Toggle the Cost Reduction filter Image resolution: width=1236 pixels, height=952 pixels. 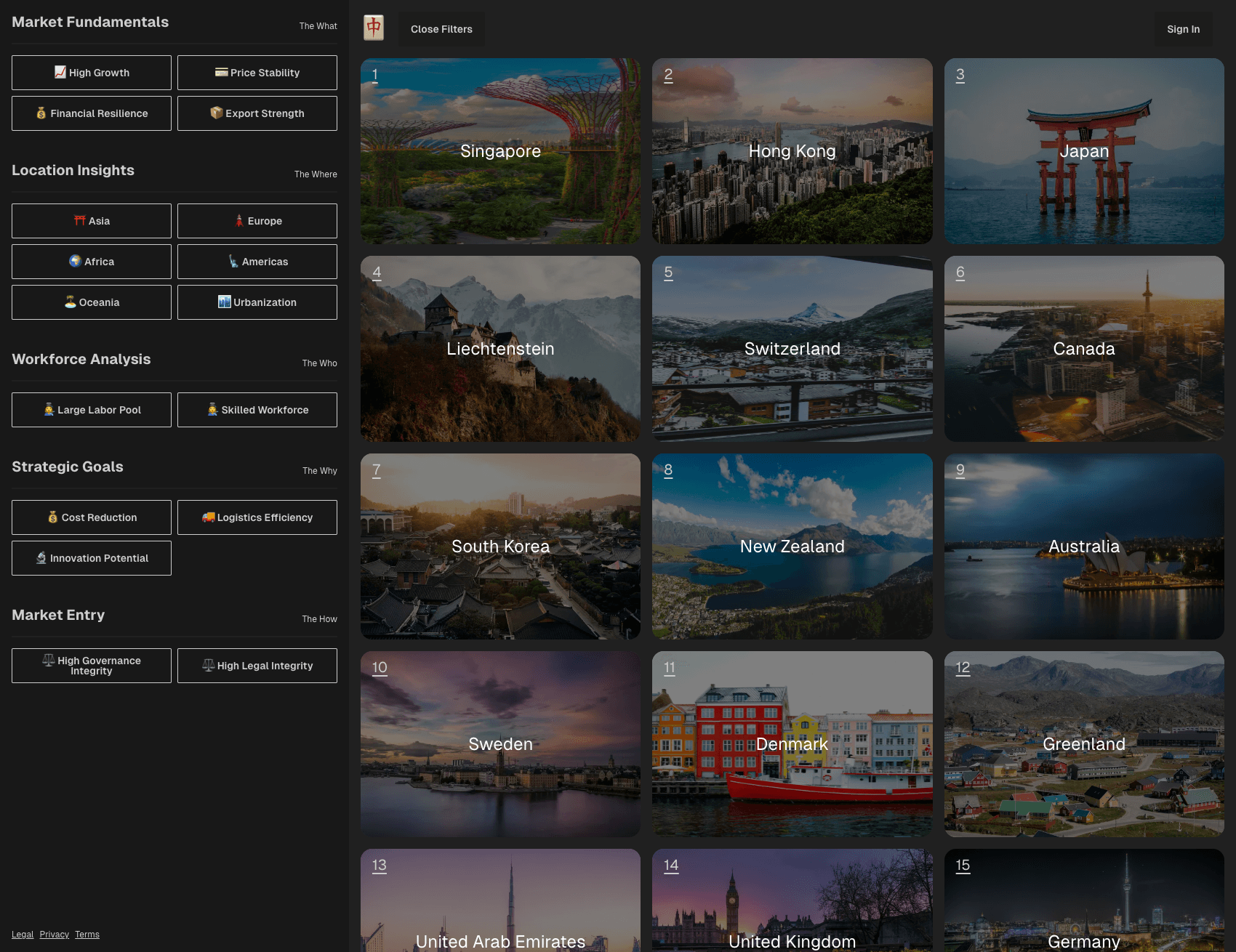(x=92, y=517)
